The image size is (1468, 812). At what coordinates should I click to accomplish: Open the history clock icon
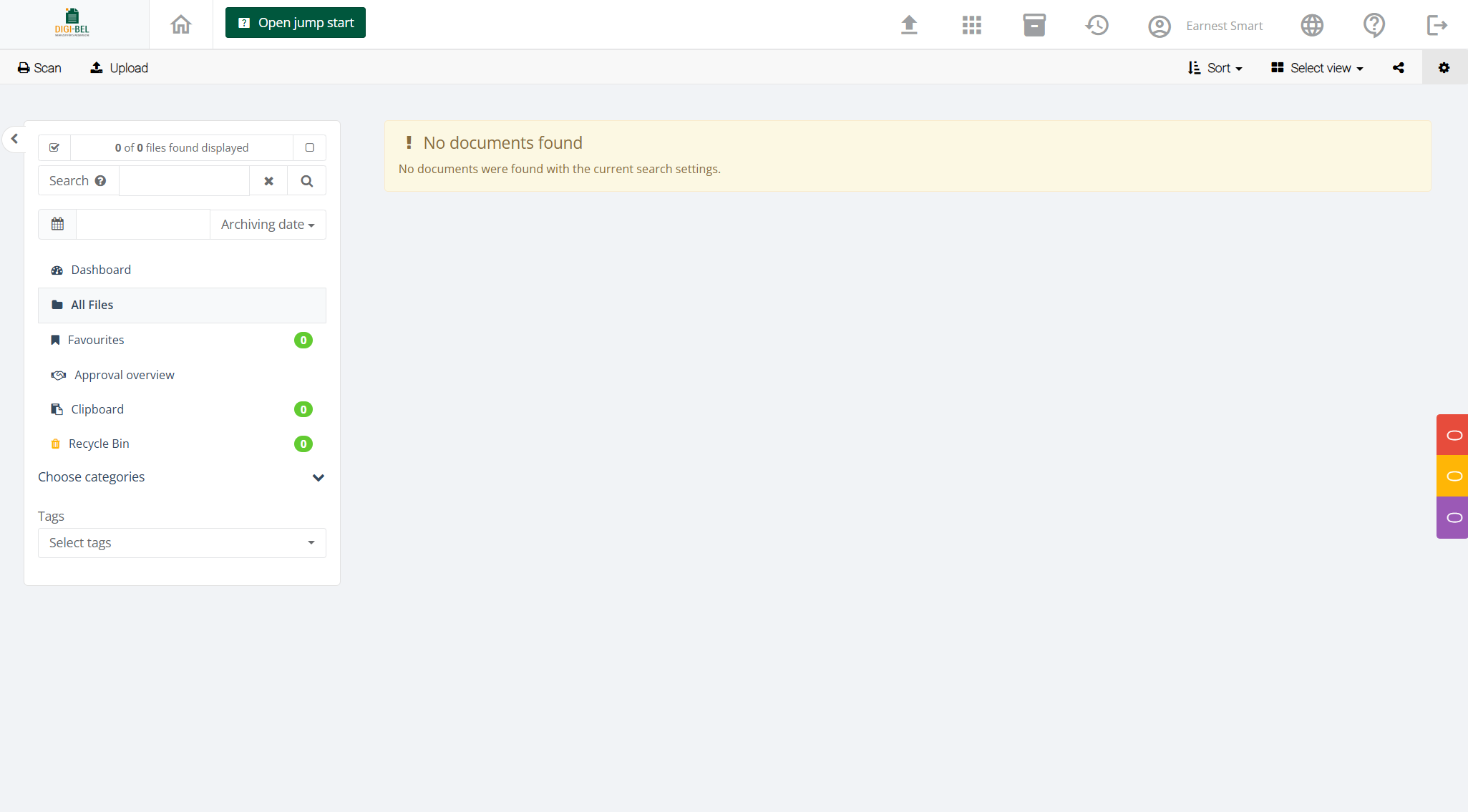[1097, 25]
